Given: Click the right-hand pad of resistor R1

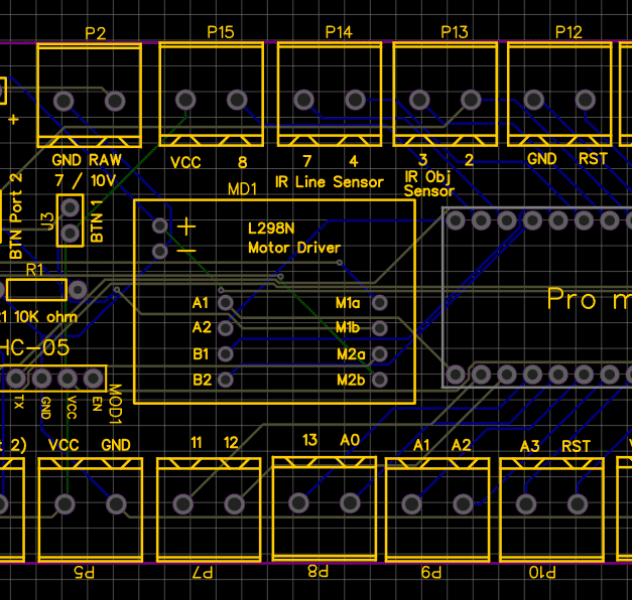Looking at the screenshot, I should coord(78,290).
